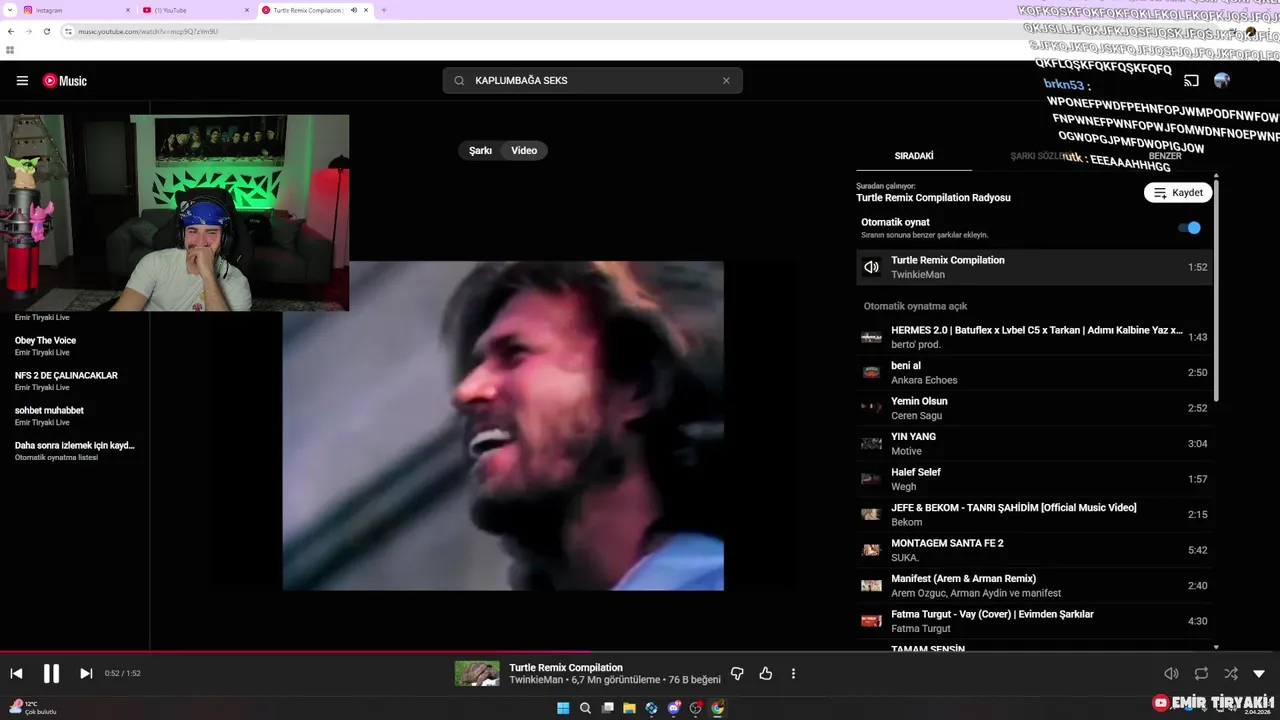
Task: Mute the Turtle Remix browser tab
Action: (x=353, y=10)
